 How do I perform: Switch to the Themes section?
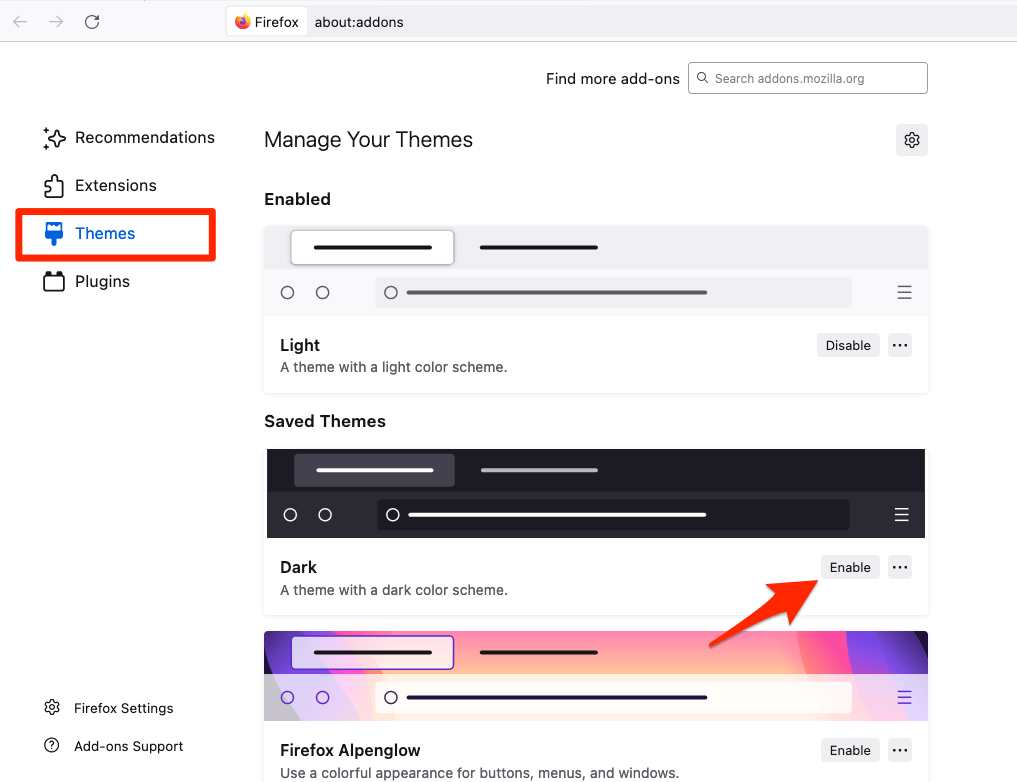pos(105,234)
